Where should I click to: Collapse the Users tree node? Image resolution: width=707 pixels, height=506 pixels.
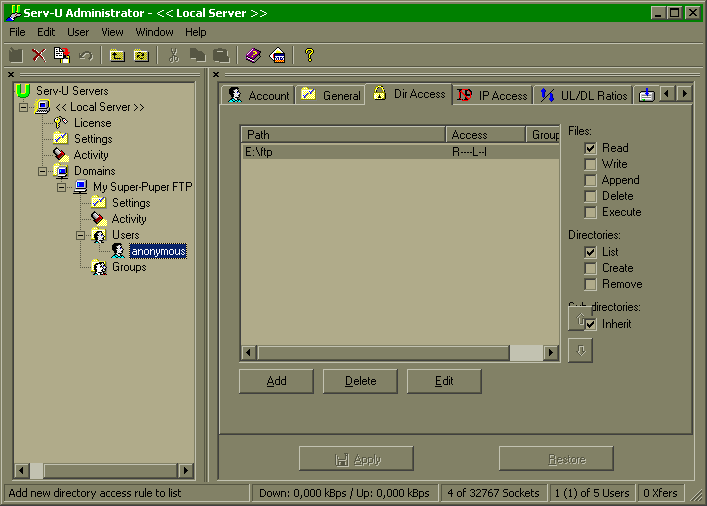tap(80, 235)
